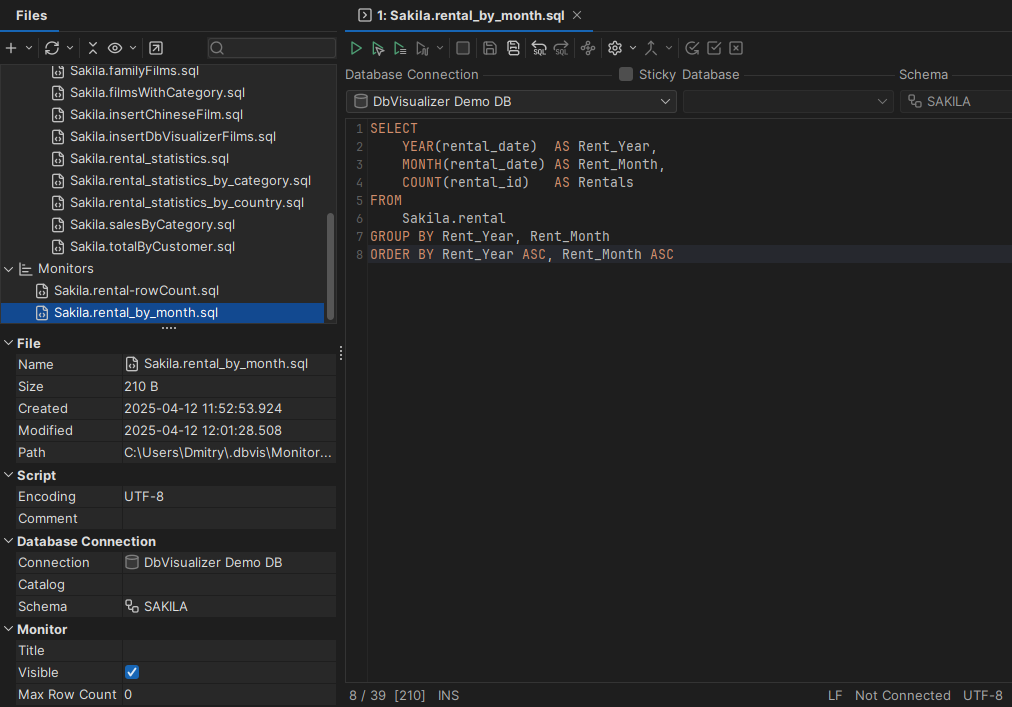The image size is (1012, 707).
Task: Toggle the eye visibility filter in Files panel
Action: (x=116, y=47)
